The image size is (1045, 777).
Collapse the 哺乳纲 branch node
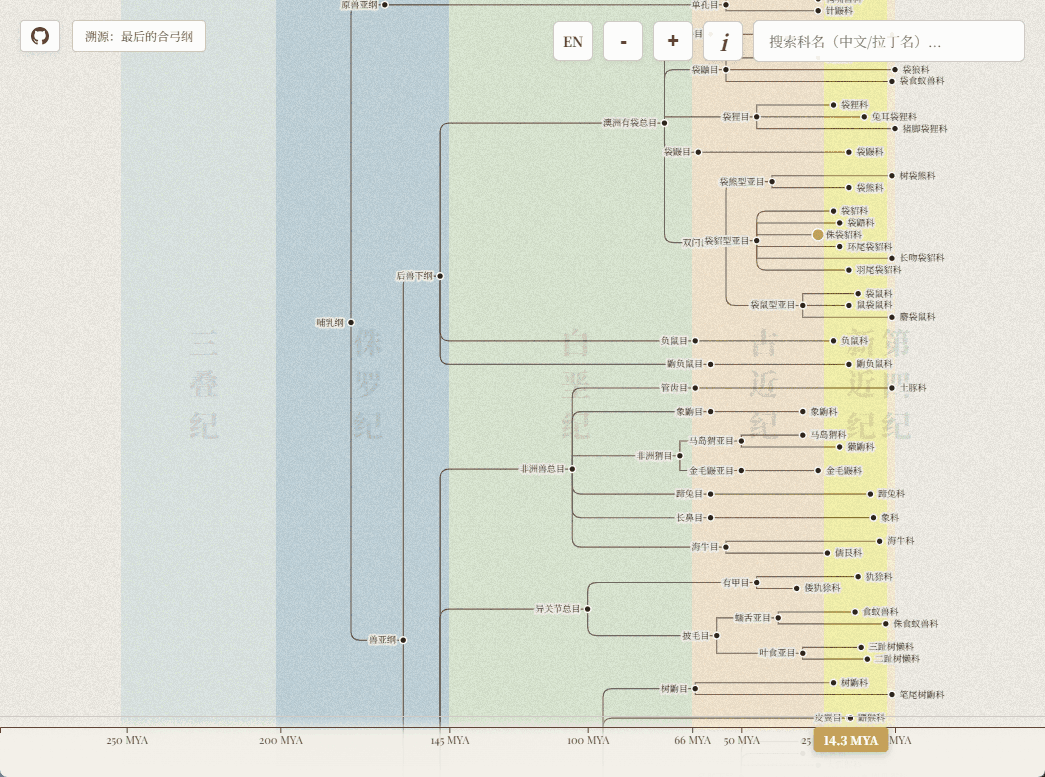pyautogui.click(x=351, y=322)
